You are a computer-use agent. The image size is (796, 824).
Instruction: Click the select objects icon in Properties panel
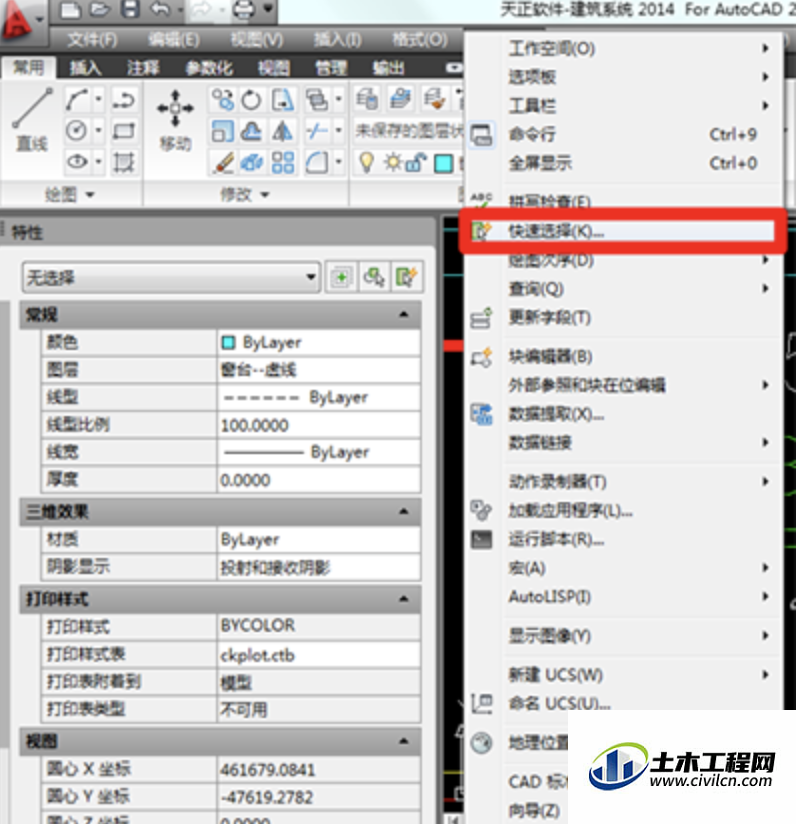tap(374, 277)
